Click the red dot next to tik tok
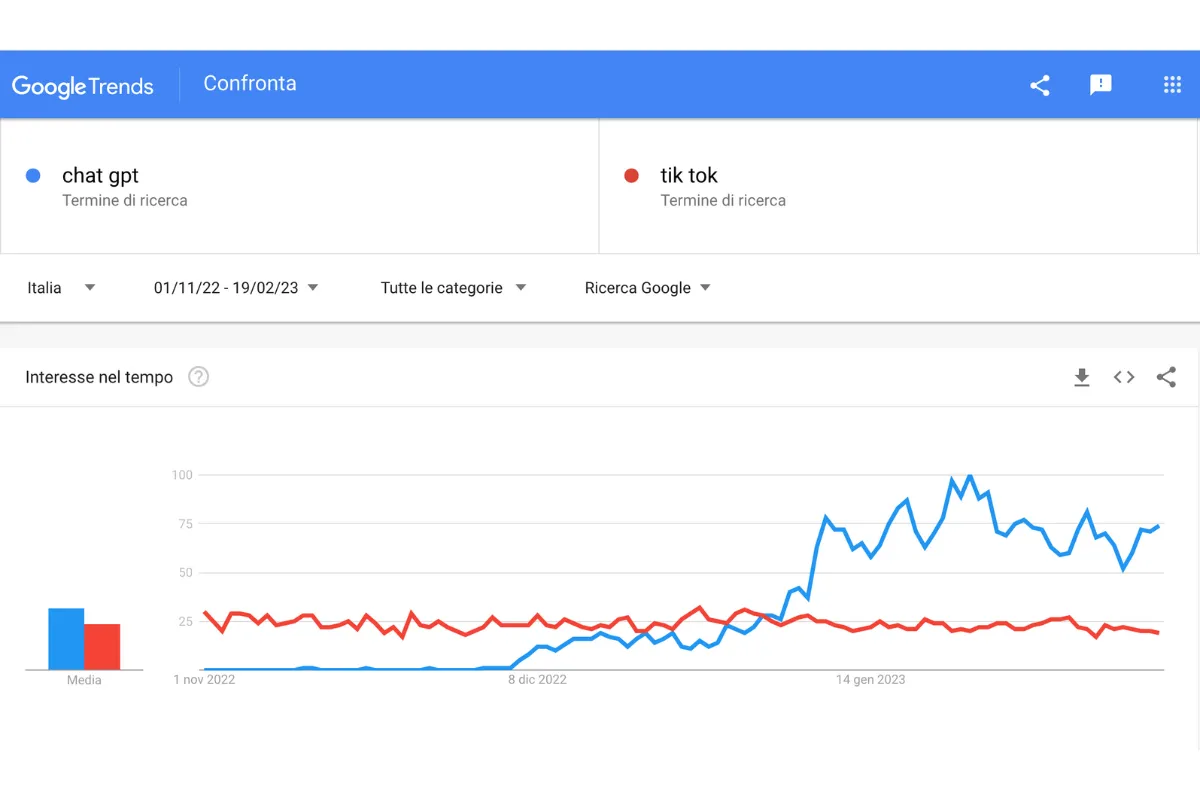The height and width of the screenshot is (800, 1200). pos(631,176)
